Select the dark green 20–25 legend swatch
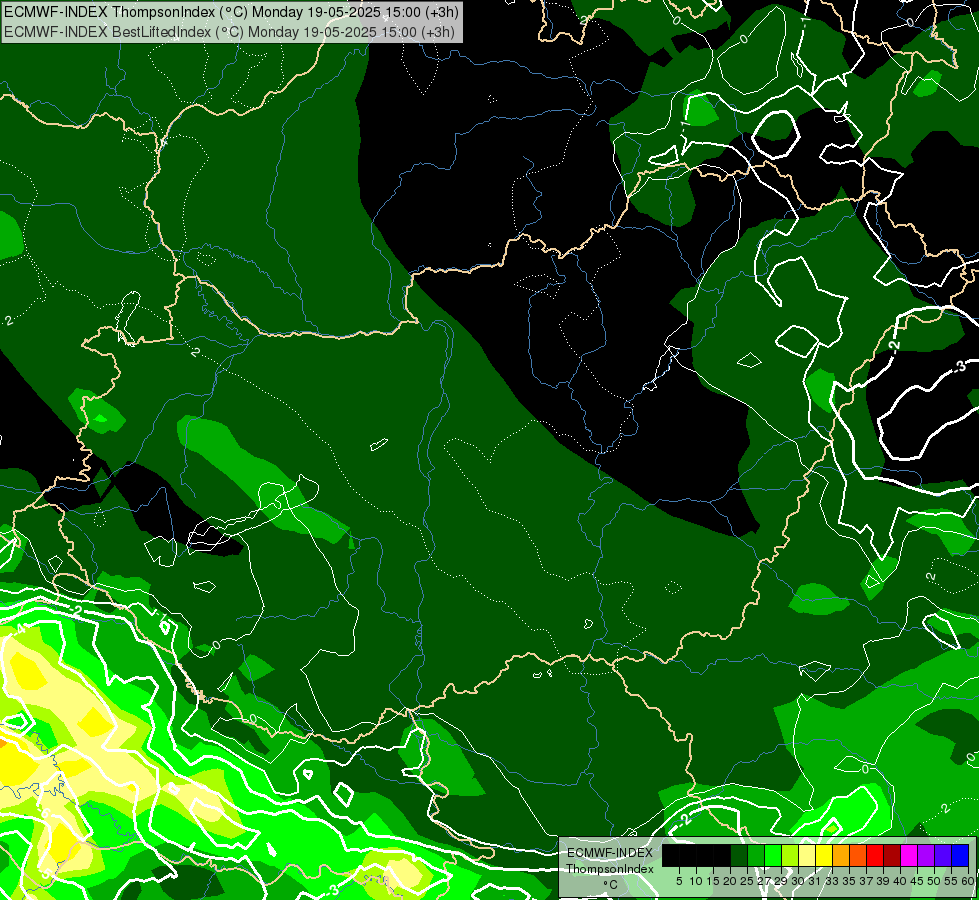The width and height of the screenshot is (979, 900). (x=739, y=855)
